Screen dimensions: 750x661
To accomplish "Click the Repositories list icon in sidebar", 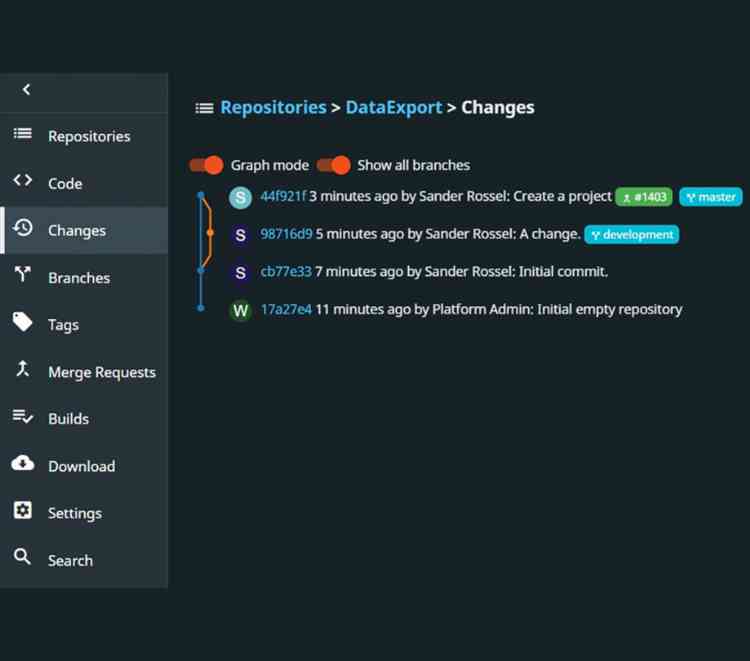I will [x=22, y=135].
